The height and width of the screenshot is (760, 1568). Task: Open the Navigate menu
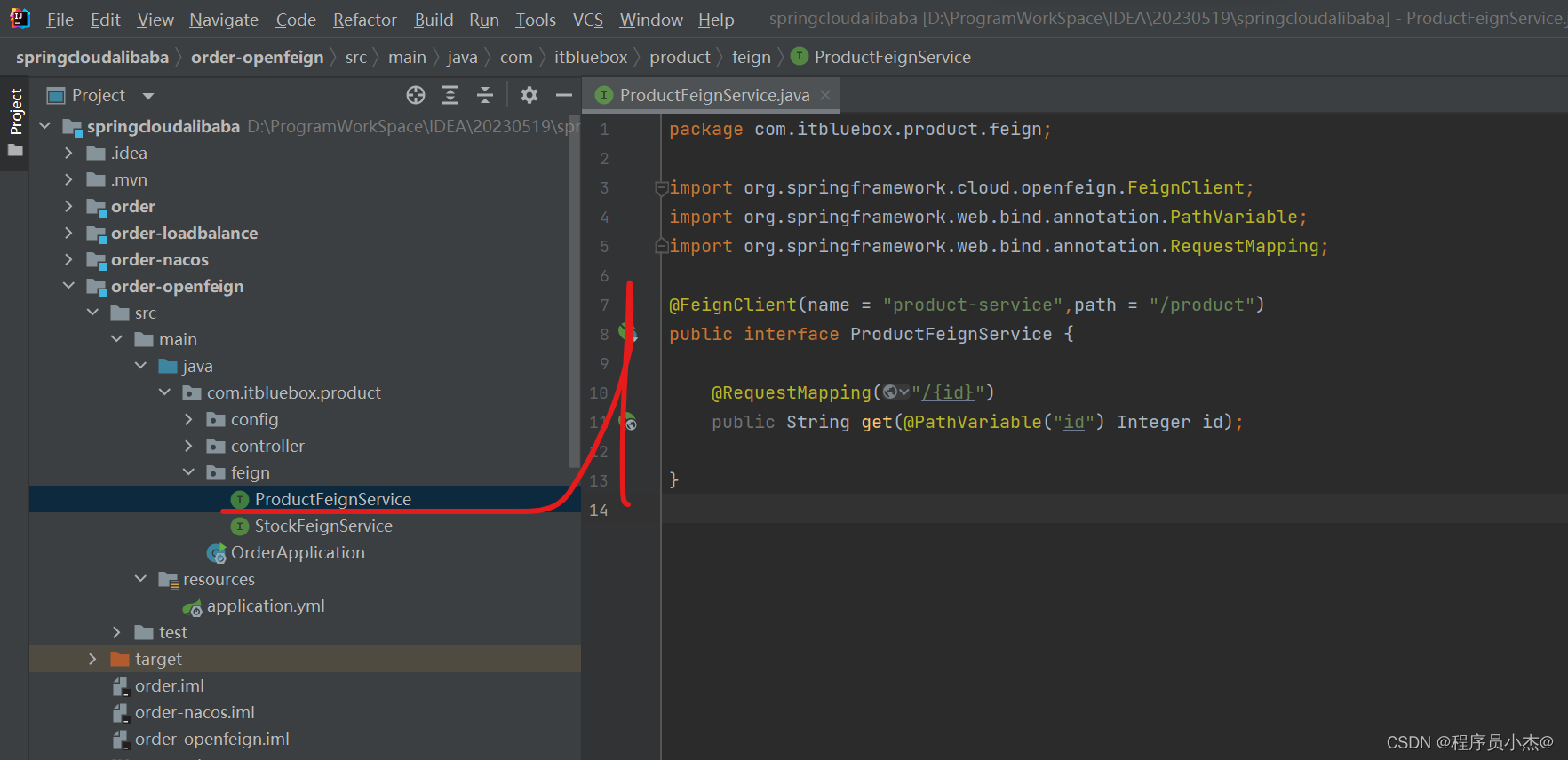[x=224, y=20]
